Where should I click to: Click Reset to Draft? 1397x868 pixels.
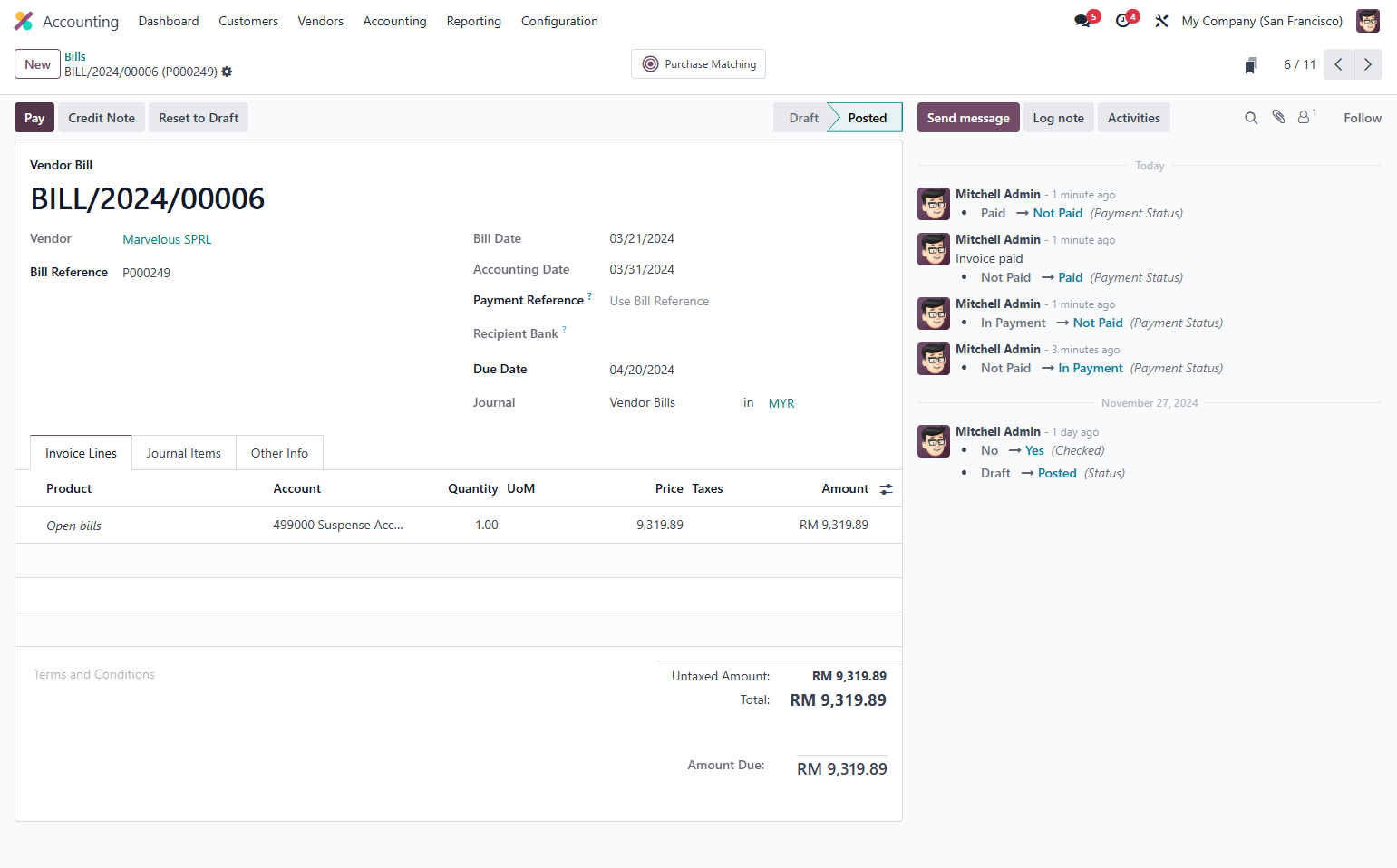(x=199, y=118)
